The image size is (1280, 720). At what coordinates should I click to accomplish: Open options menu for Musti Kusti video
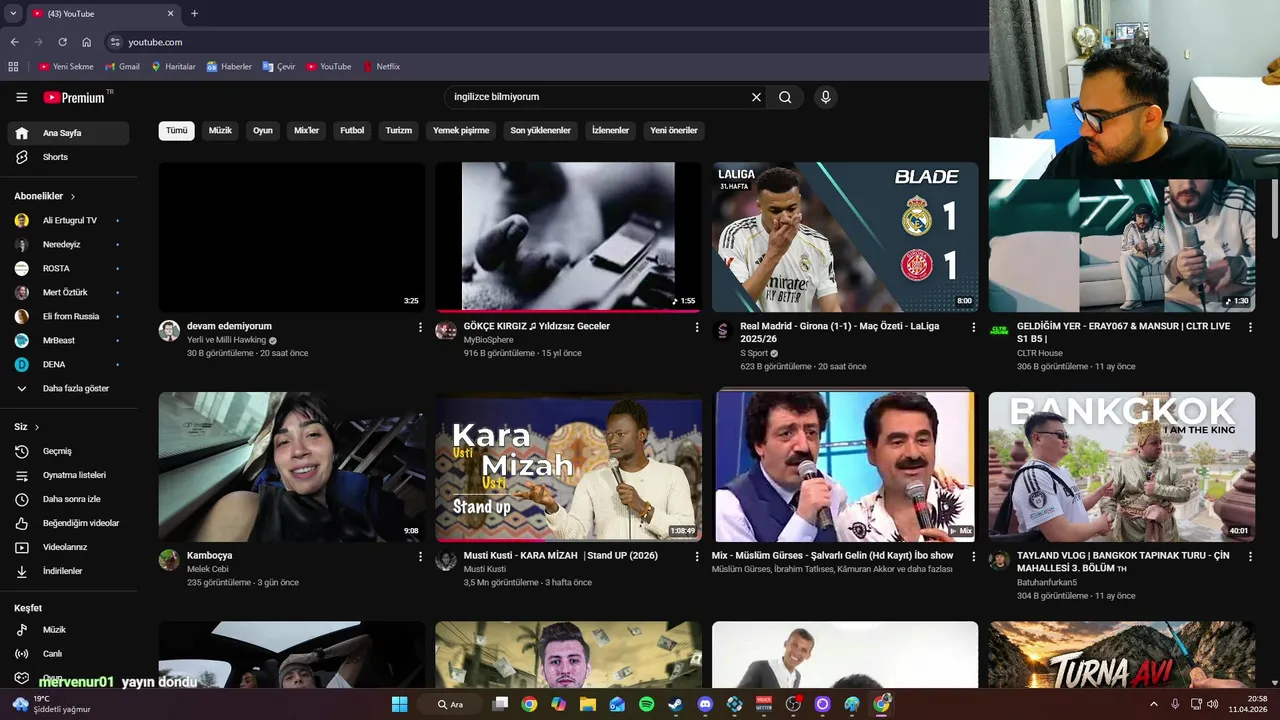point(697,556)
